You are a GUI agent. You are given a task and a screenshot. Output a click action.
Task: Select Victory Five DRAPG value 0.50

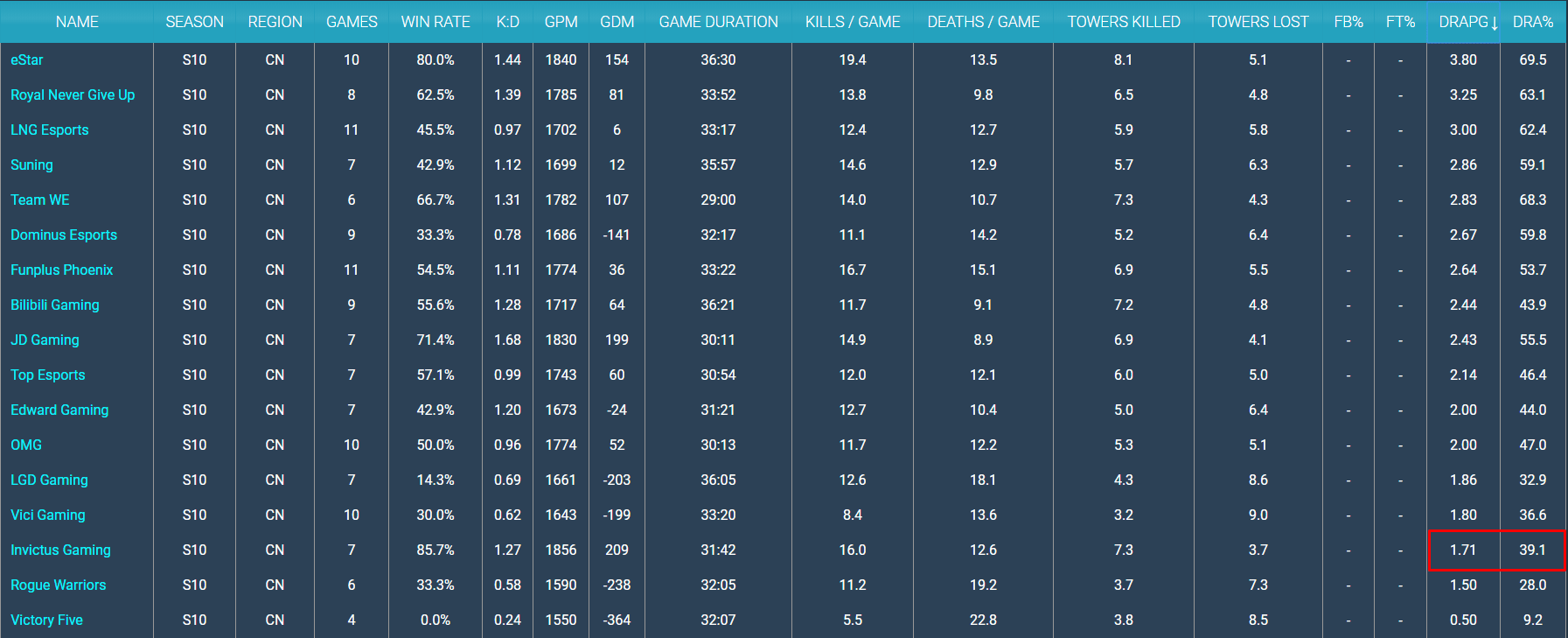[1463, 620]
